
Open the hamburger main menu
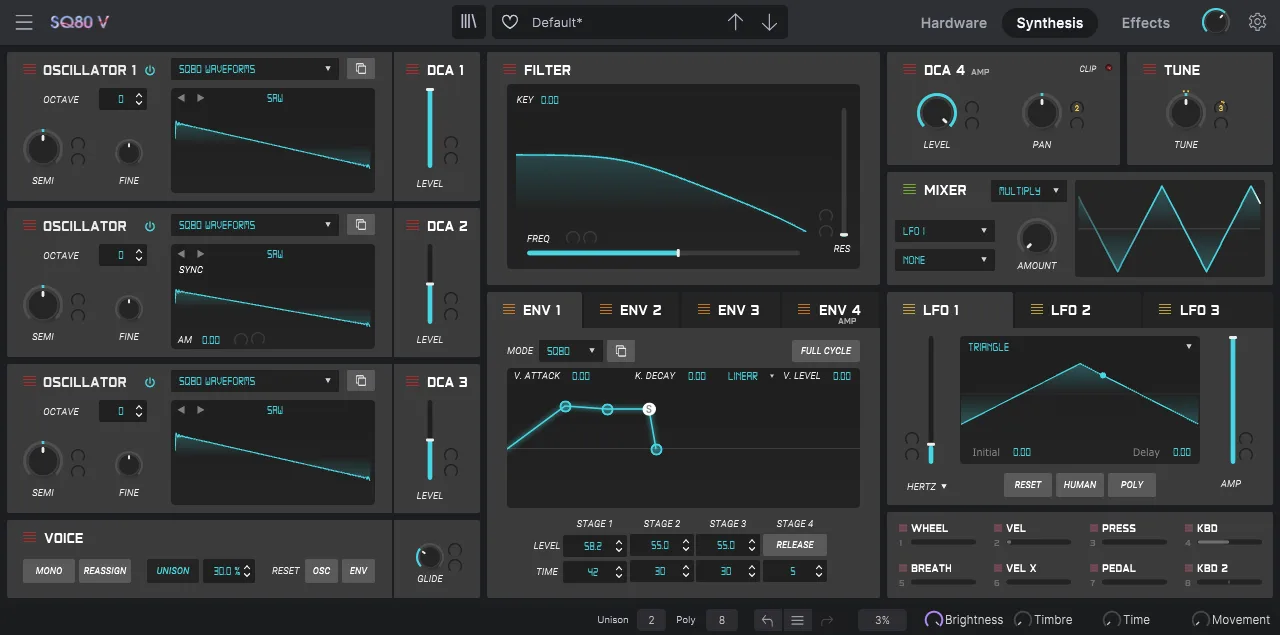point(24,22)
